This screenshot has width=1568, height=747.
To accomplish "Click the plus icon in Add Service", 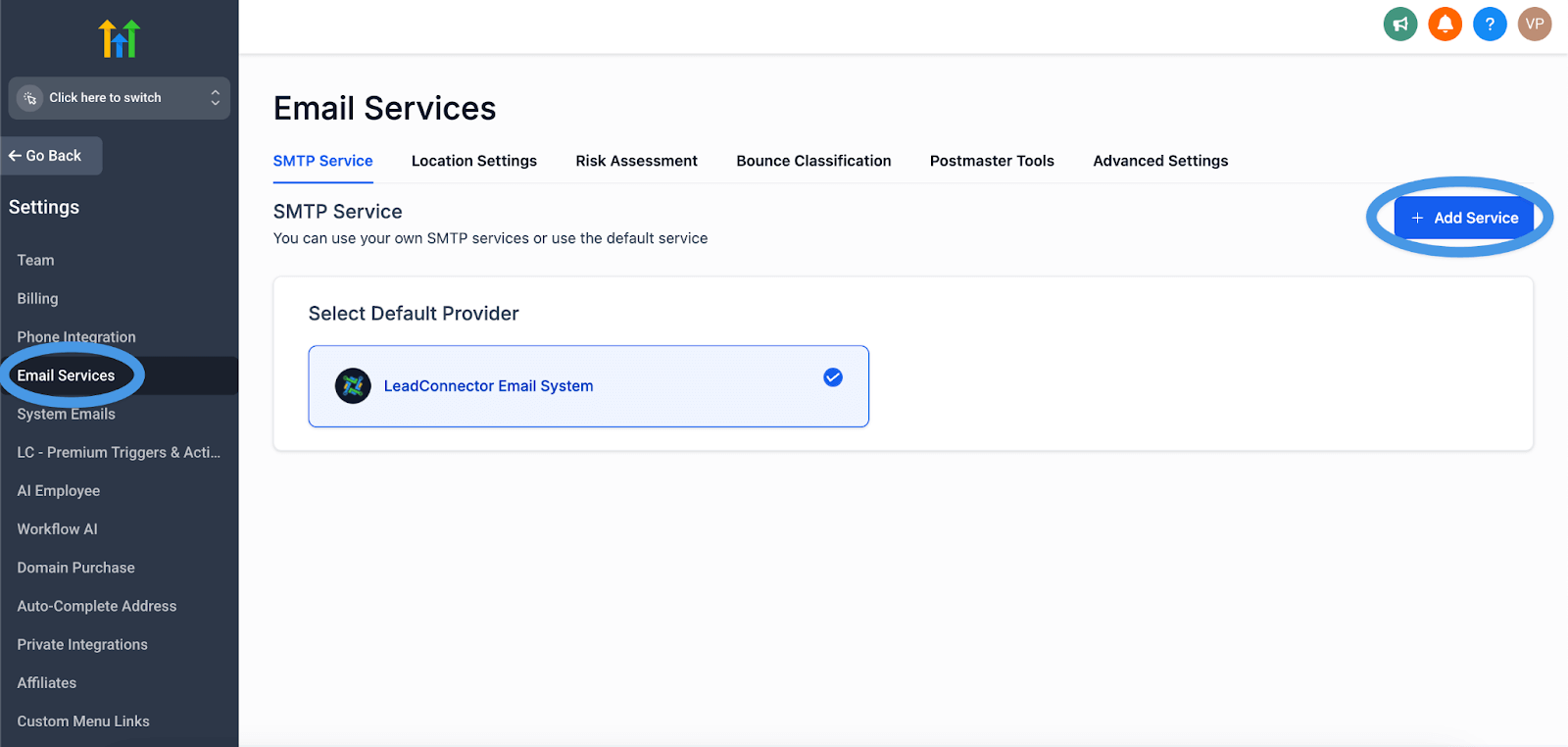I will click(1417, 218).
